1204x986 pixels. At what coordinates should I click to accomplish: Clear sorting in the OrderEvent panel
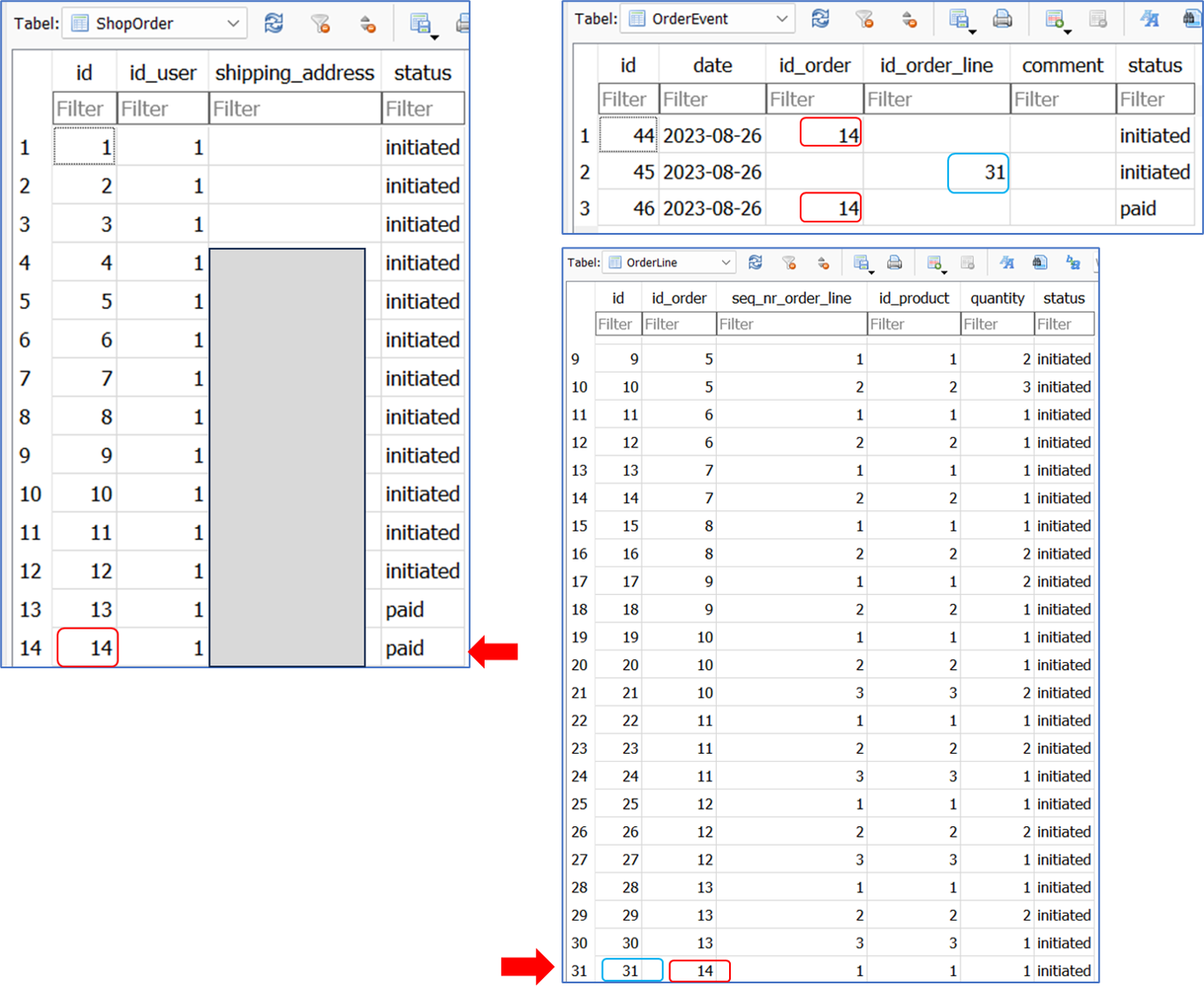(909, 19)
